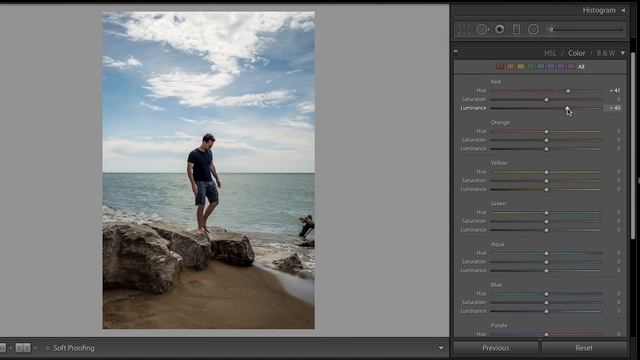Click the Aqua Luminance slider handle
The image size is (640, 360).
coord(547,271)
